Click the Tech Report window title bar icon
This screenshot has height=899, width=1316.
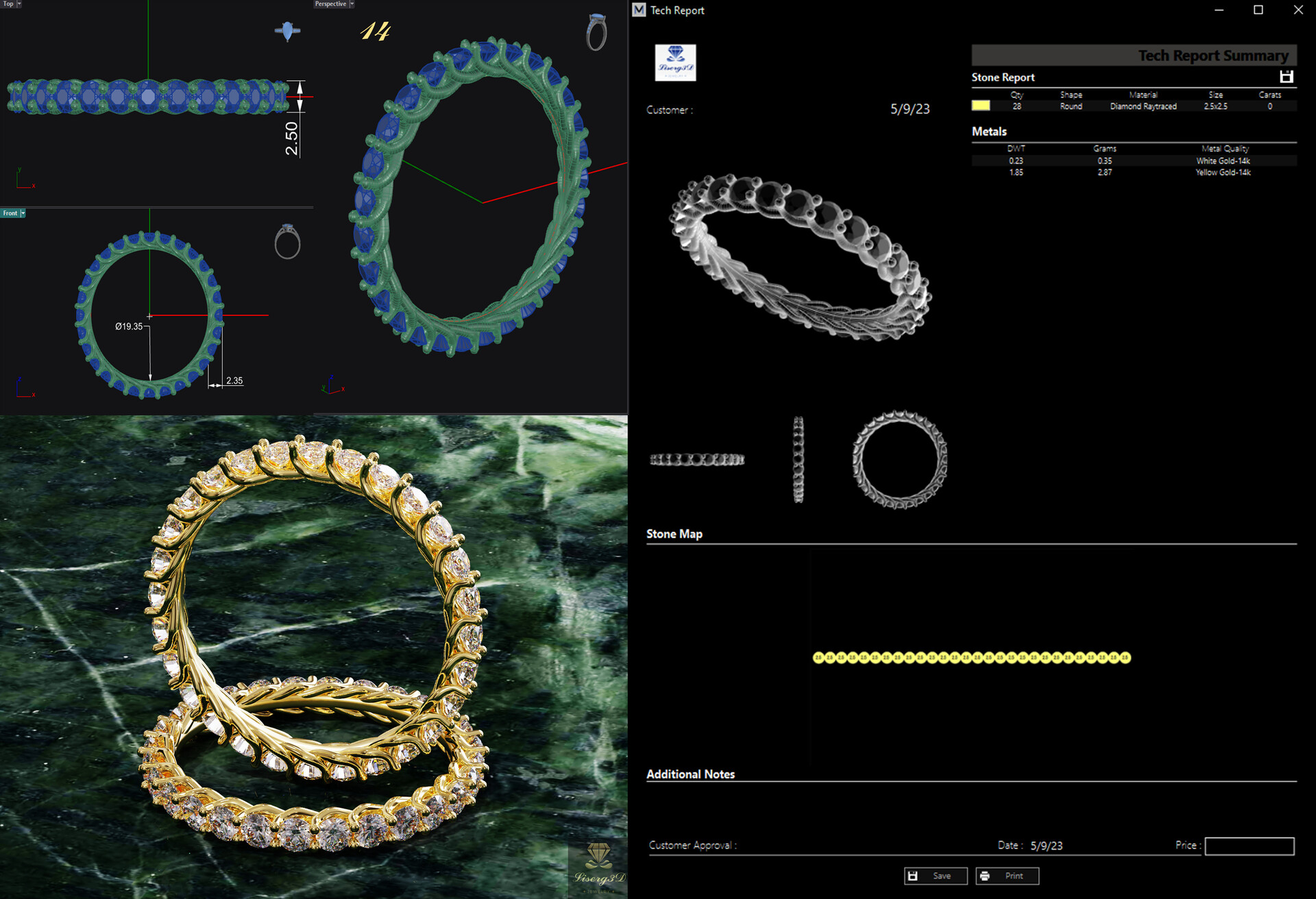pos(639,10)
